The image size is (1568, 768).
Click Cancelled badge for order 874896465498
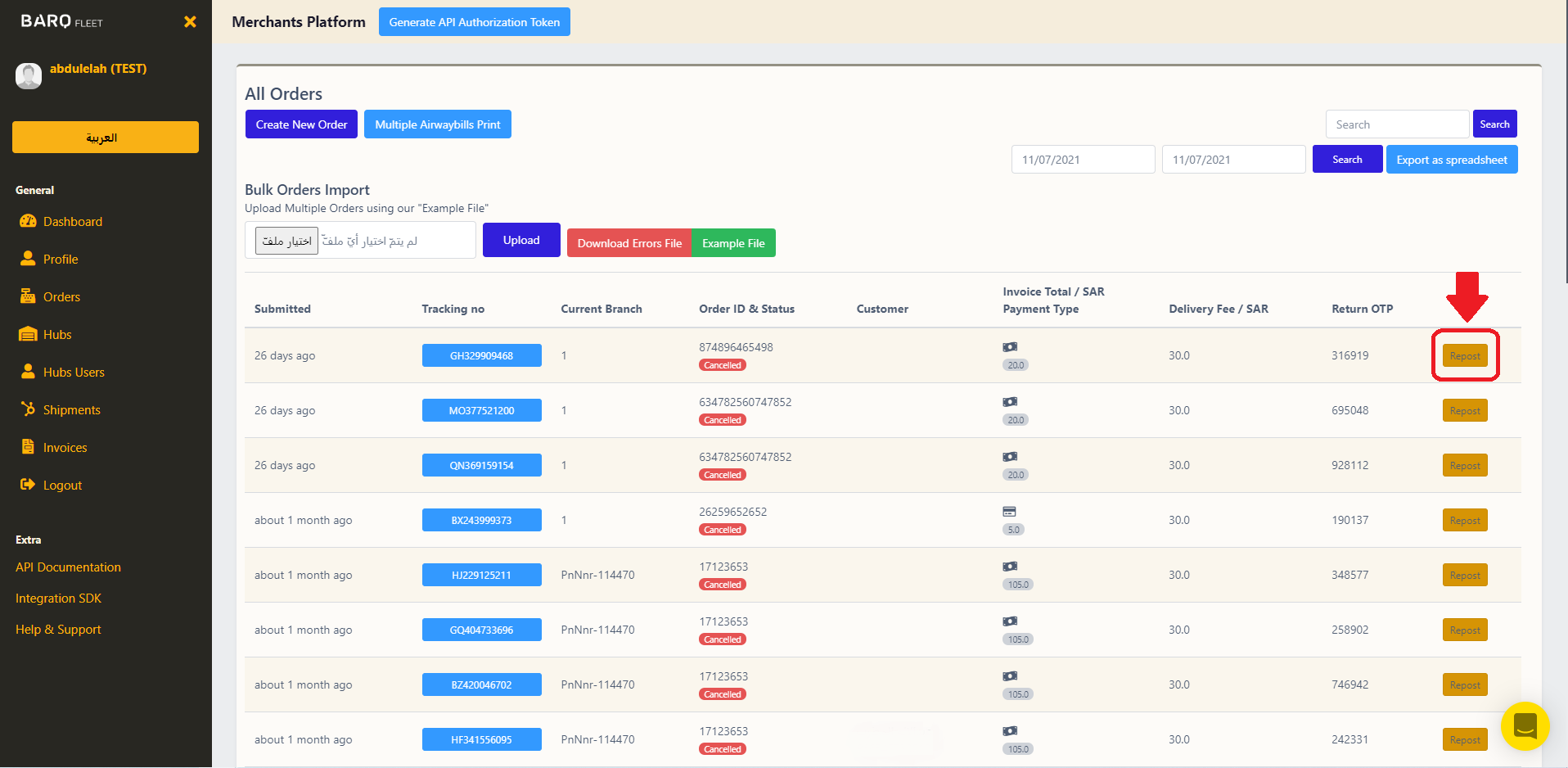tap(723, 365)
